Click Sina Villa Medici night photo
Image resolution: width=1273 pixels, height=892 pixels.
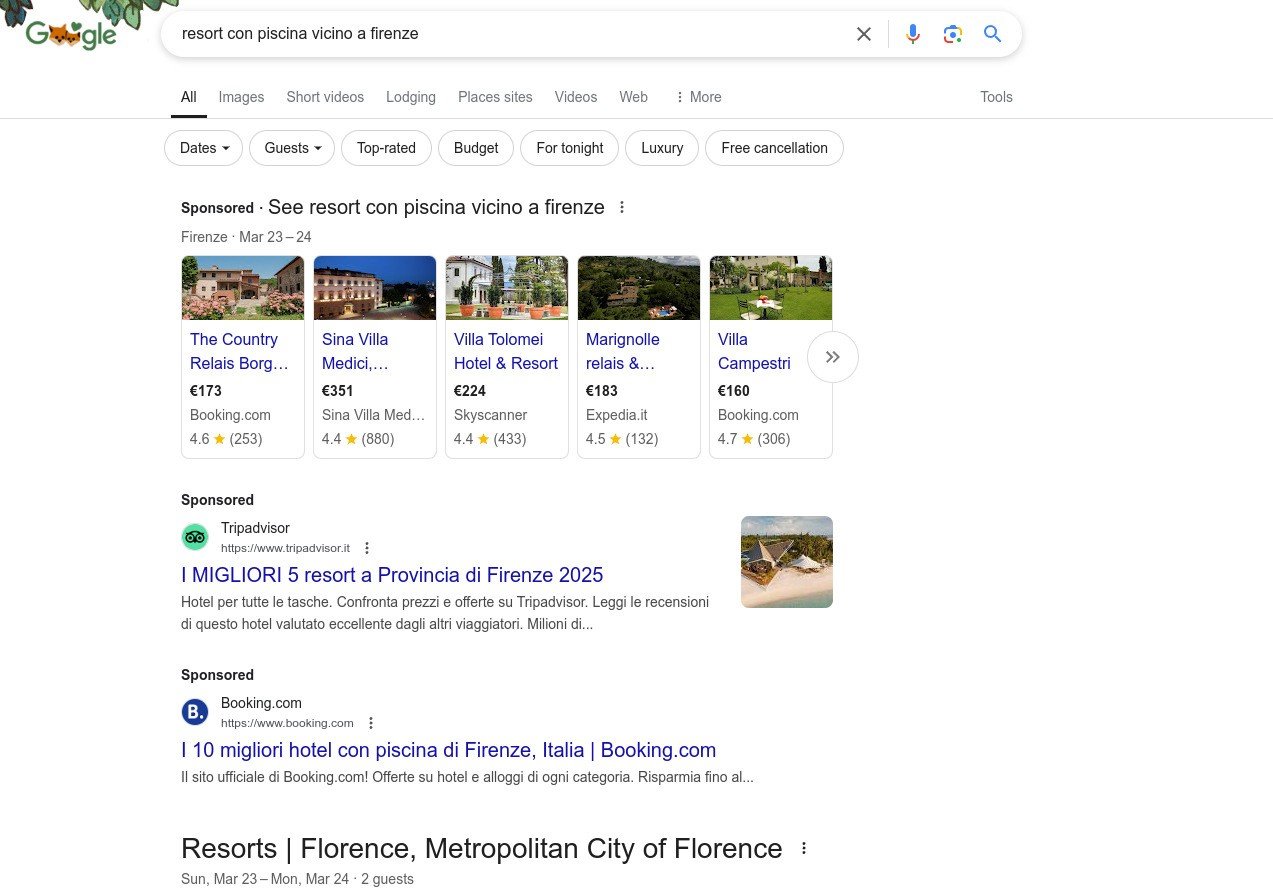tap(375, 288)
